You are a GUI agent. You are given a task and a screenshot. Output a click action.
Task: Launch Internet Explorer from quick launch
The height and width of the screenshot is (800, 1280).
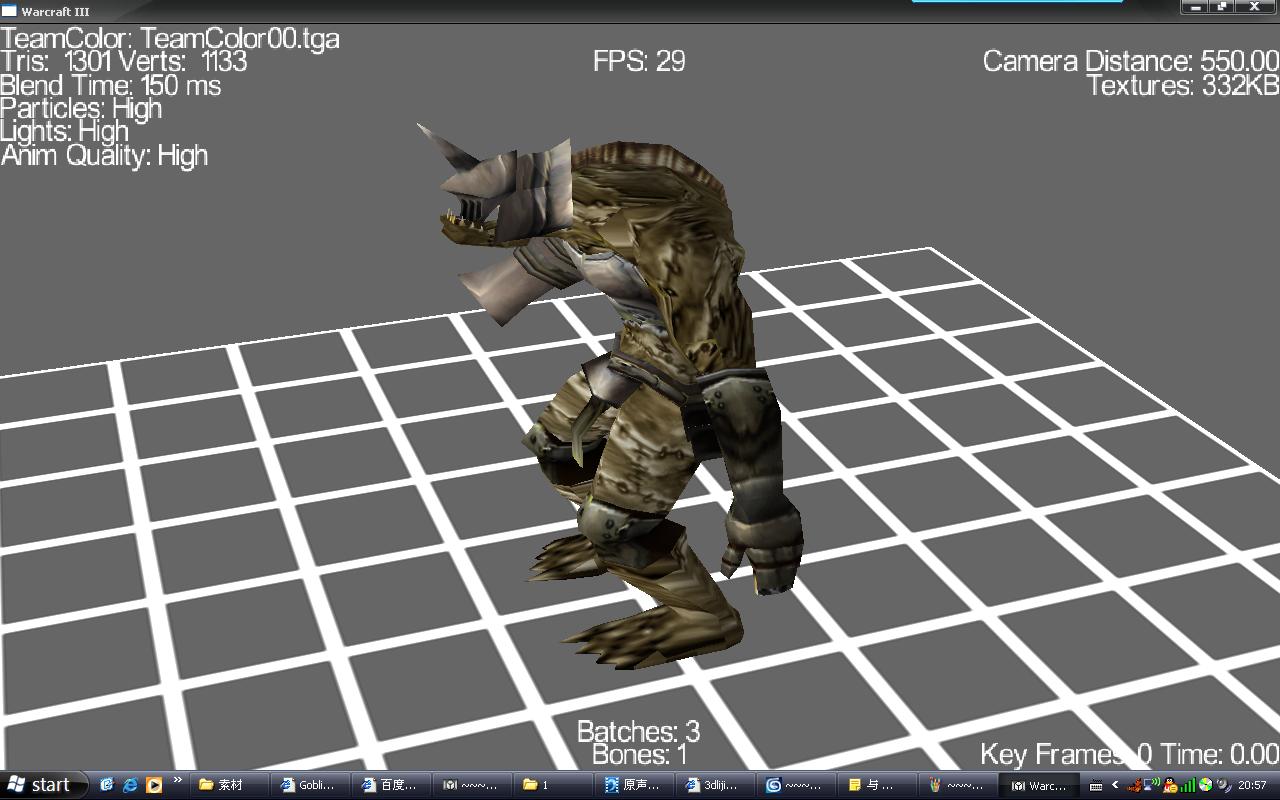point(130,785)
